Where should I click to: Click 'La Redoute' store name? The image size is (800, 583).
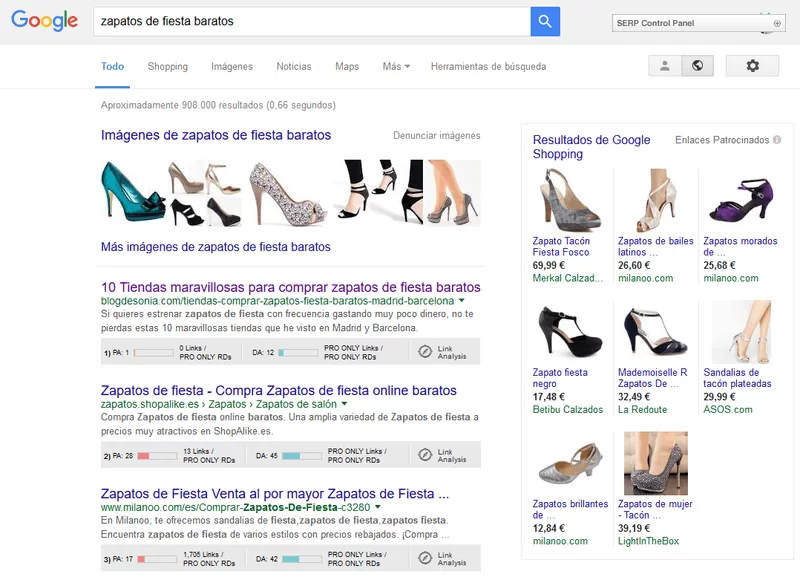tap(642, 410)
